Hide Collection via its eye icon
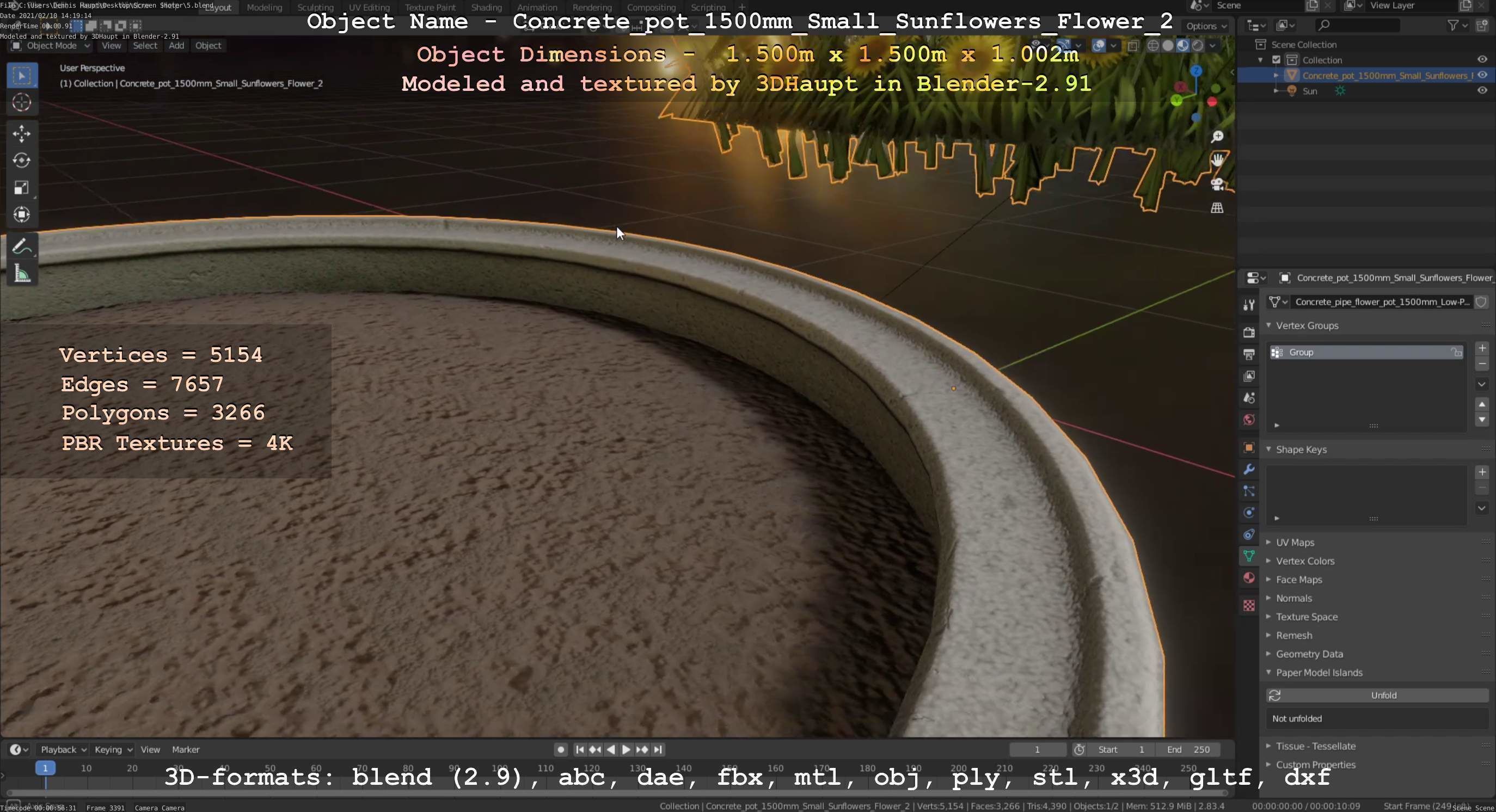 point(1482,59)
